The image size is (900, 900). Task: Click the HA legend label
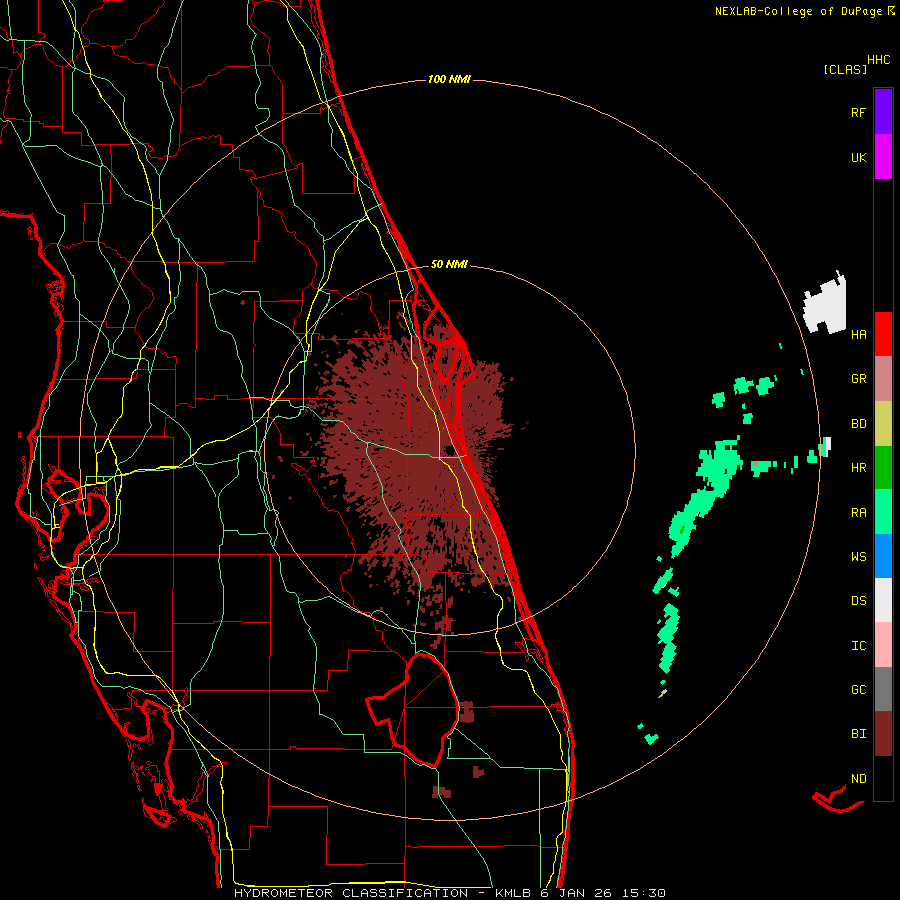pyautogui.click(x=858, y=335)
